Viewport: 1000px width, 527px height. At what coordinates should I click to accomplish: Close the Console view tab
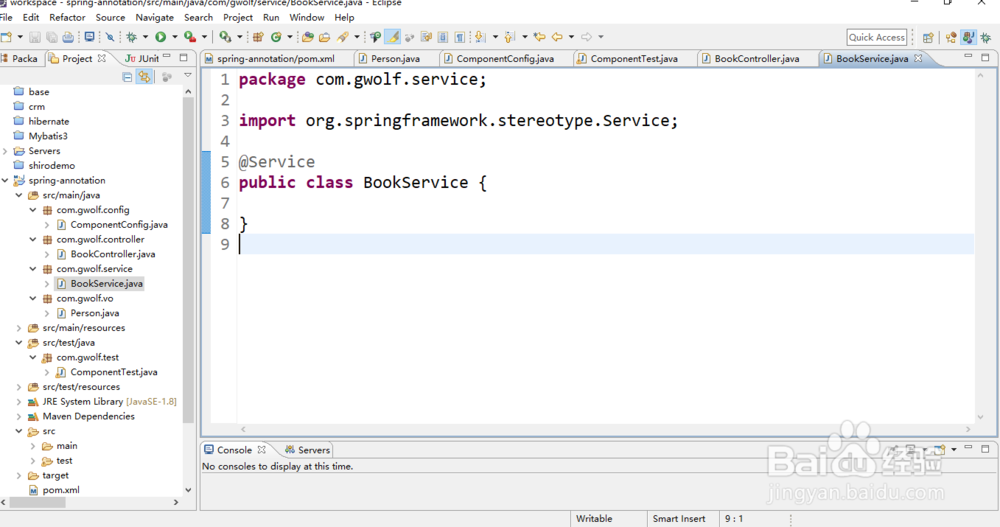pos(261,450)
